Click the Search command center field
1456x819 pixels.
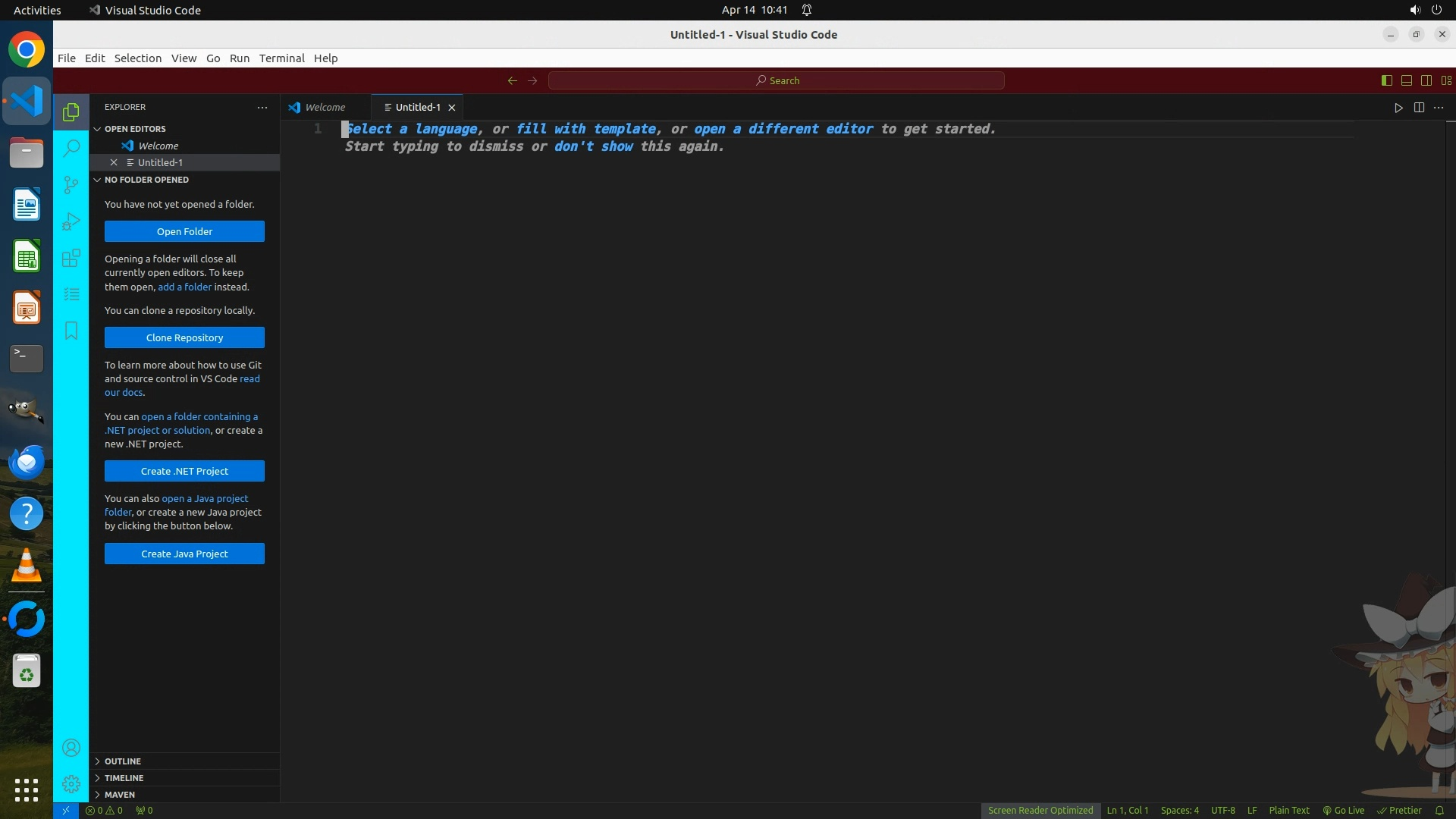click(777, 80)
